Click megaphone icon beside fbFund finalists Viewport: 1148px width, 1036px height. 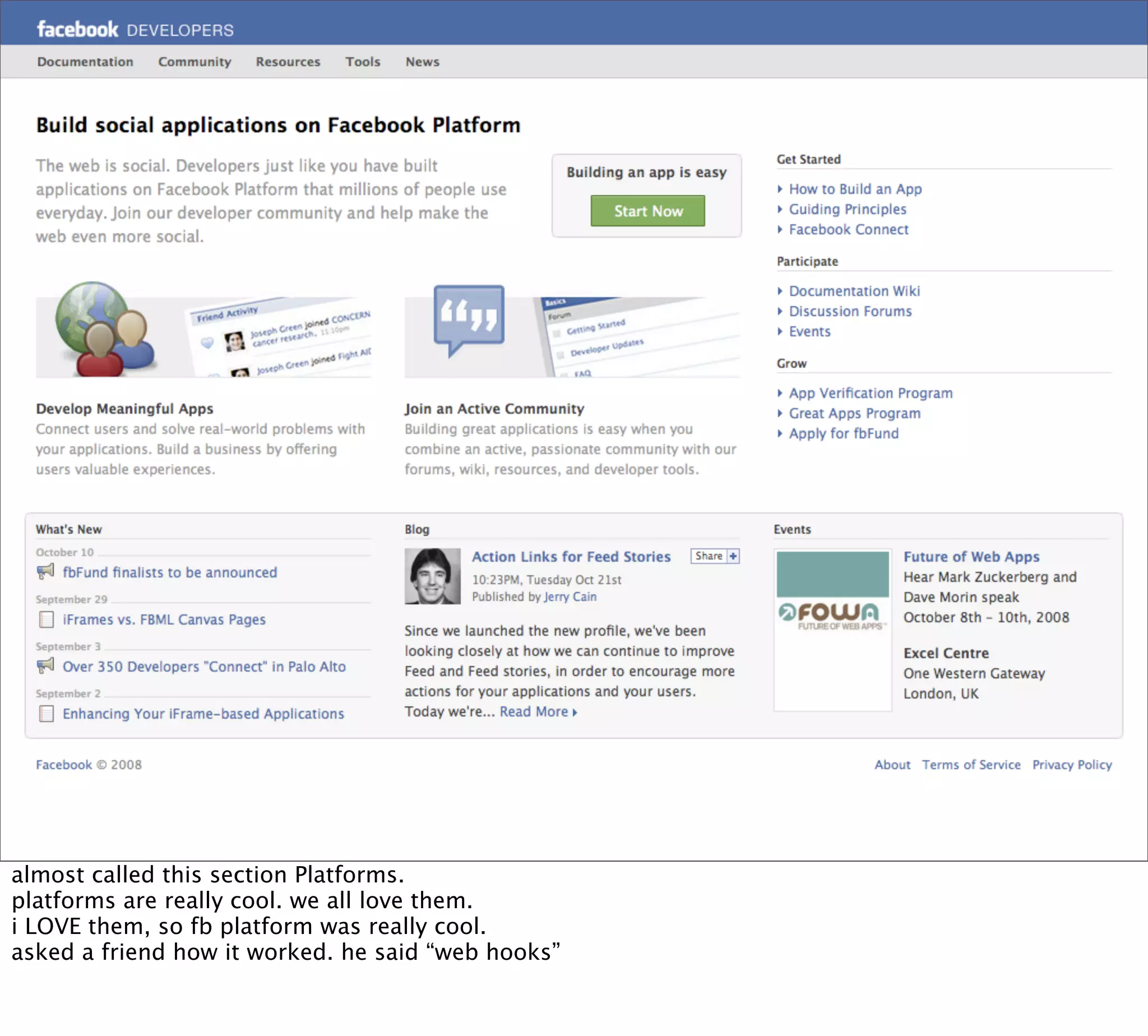click(45, 571)
